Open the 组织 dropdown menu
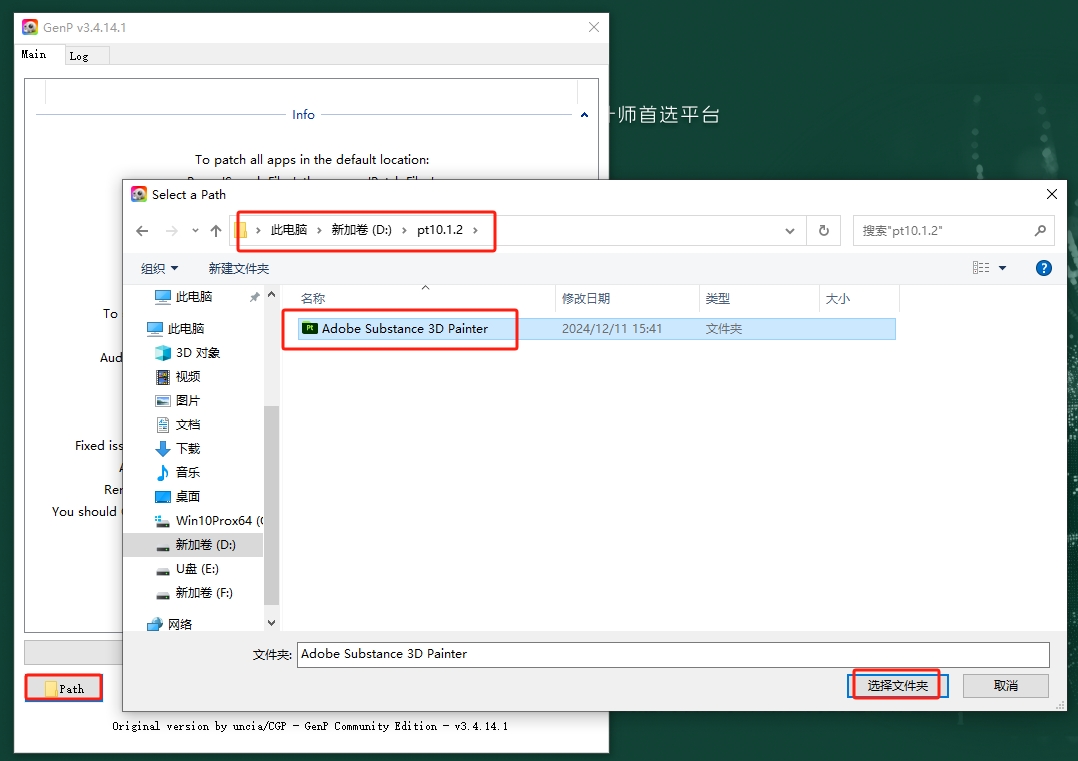 coord(160,269)
